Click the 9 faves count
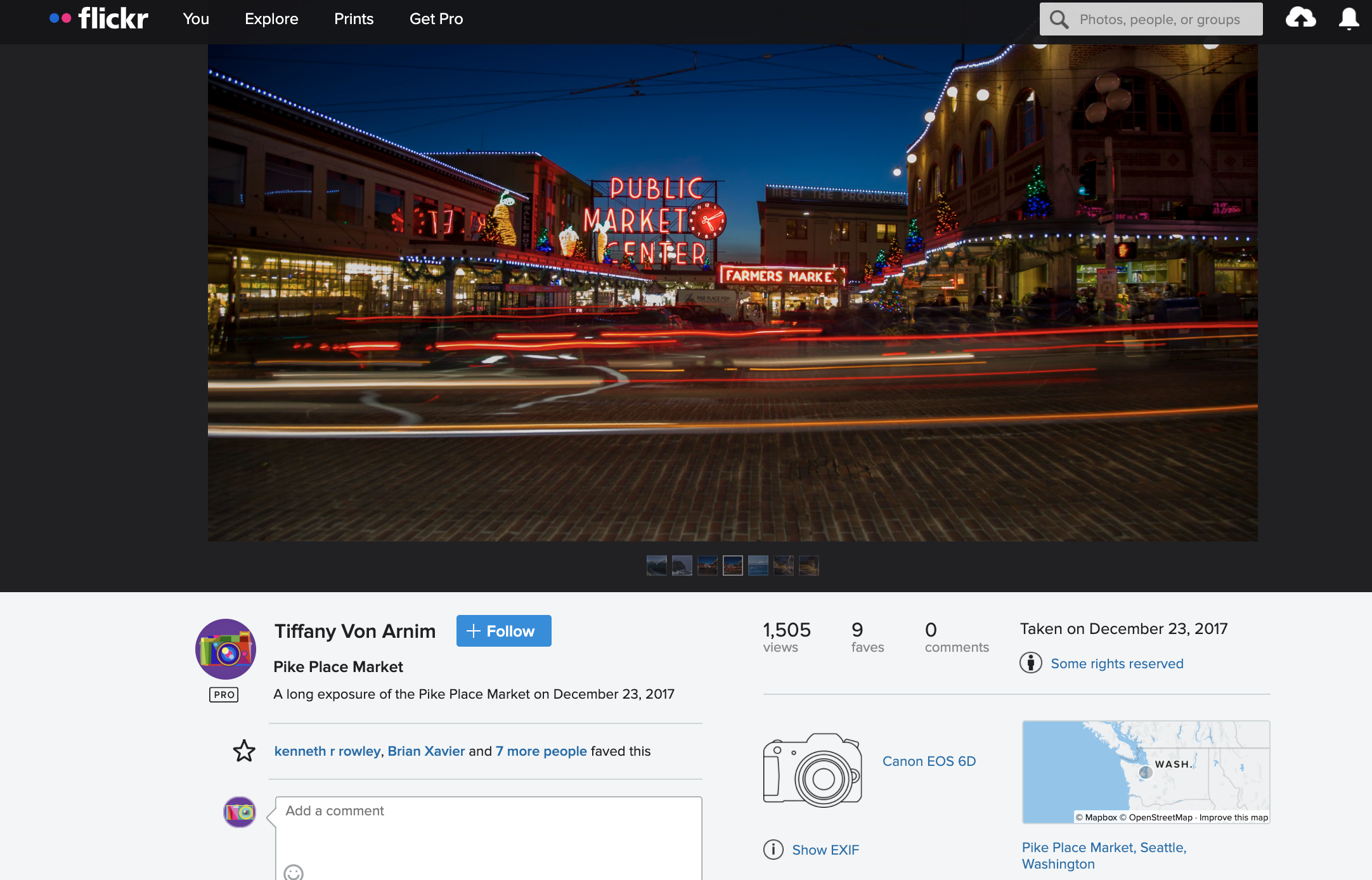Image resolution: width=1372 pixels, height=880 pixels. point(867,637)
